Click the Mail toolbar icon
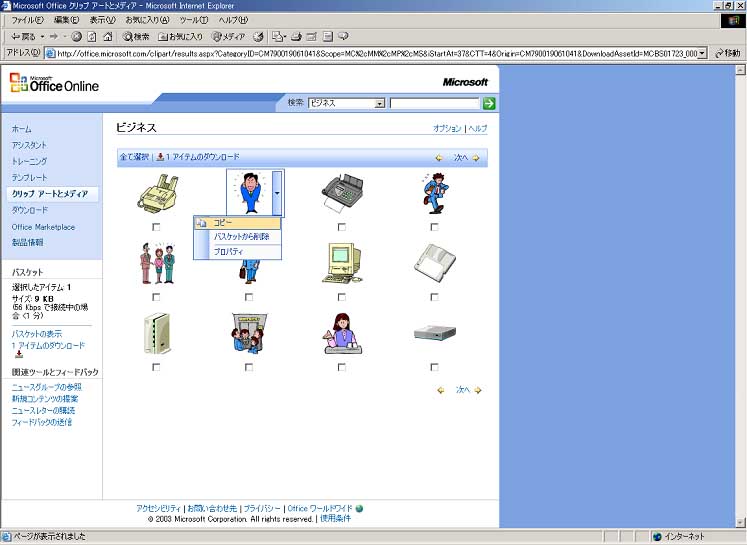Viewport: 747px width, 545px height. coord(279,36)
